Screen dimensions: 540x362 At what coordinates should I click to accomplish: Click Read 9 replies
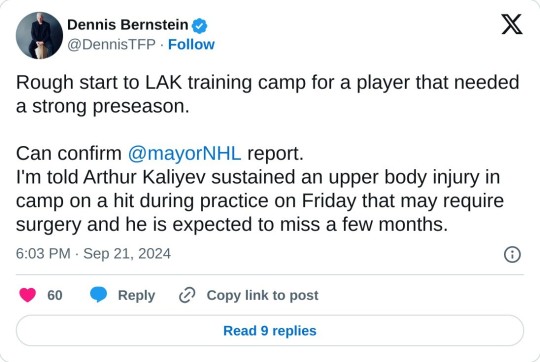tap(270, 331)
